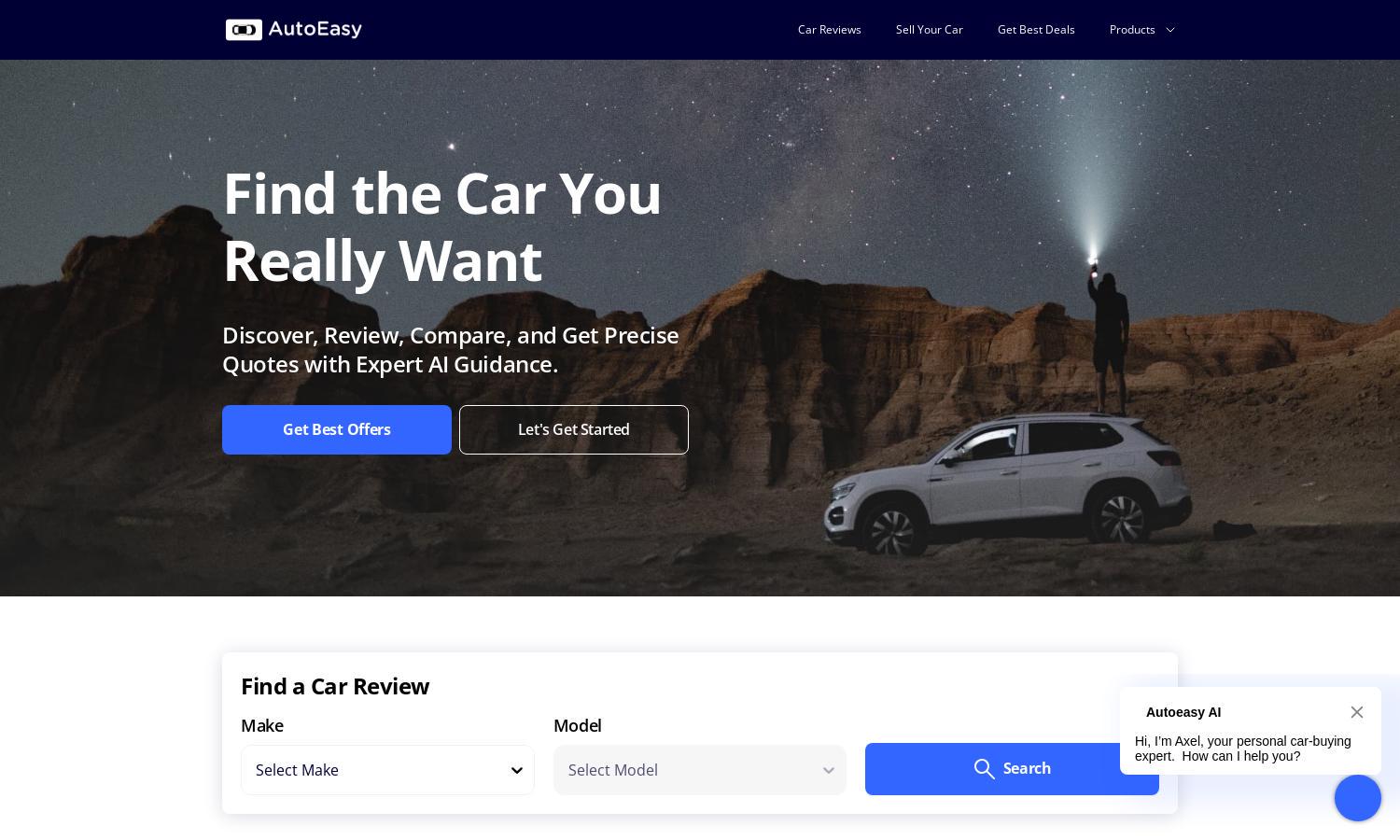1400x840 pixels.
Task: Close the Autoeasy AI chat popup
Action: (1357, 712)
